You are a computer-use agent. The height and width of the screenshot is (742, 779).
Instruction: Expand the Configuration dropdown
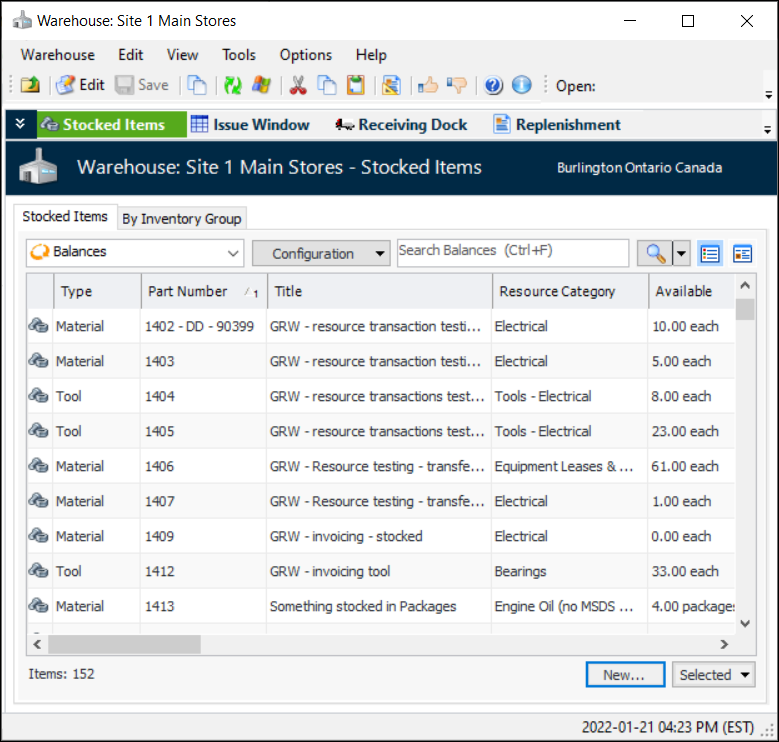pyautogui.click(x=320, y=253)
